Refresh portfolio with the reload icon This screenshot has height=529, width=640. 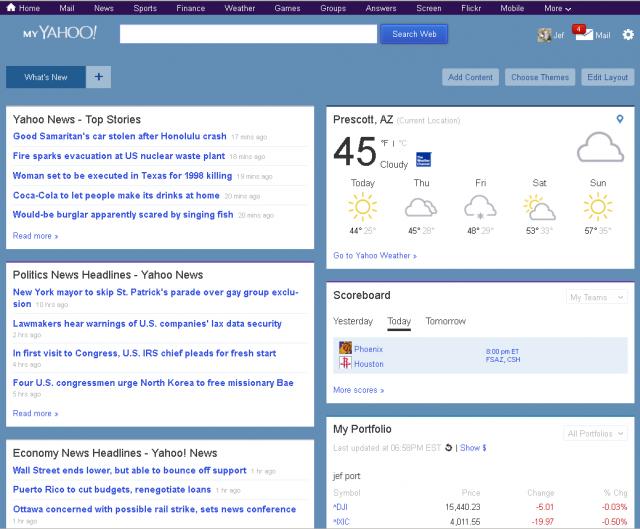pyautogui.click(x=449, y=447)
